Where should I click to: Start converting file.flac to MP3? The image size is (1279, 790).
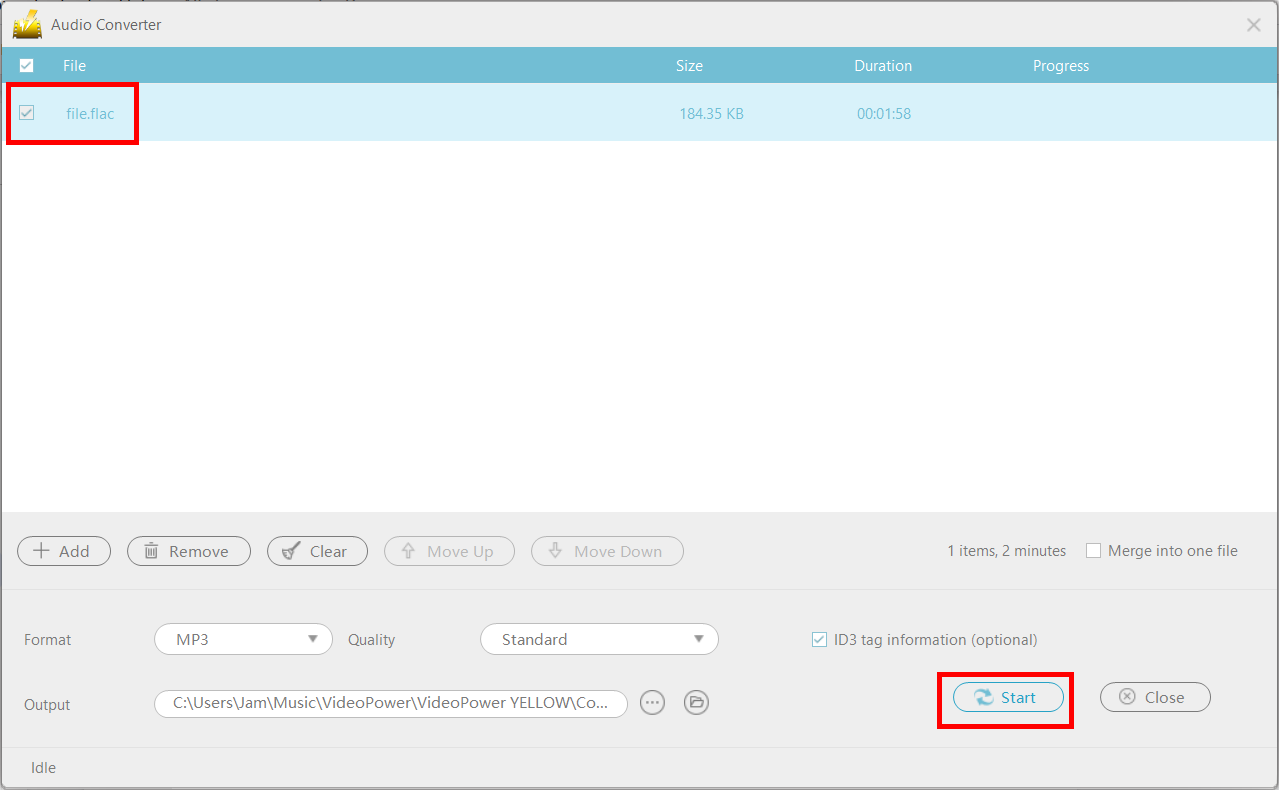click(x=1007, y=697)
